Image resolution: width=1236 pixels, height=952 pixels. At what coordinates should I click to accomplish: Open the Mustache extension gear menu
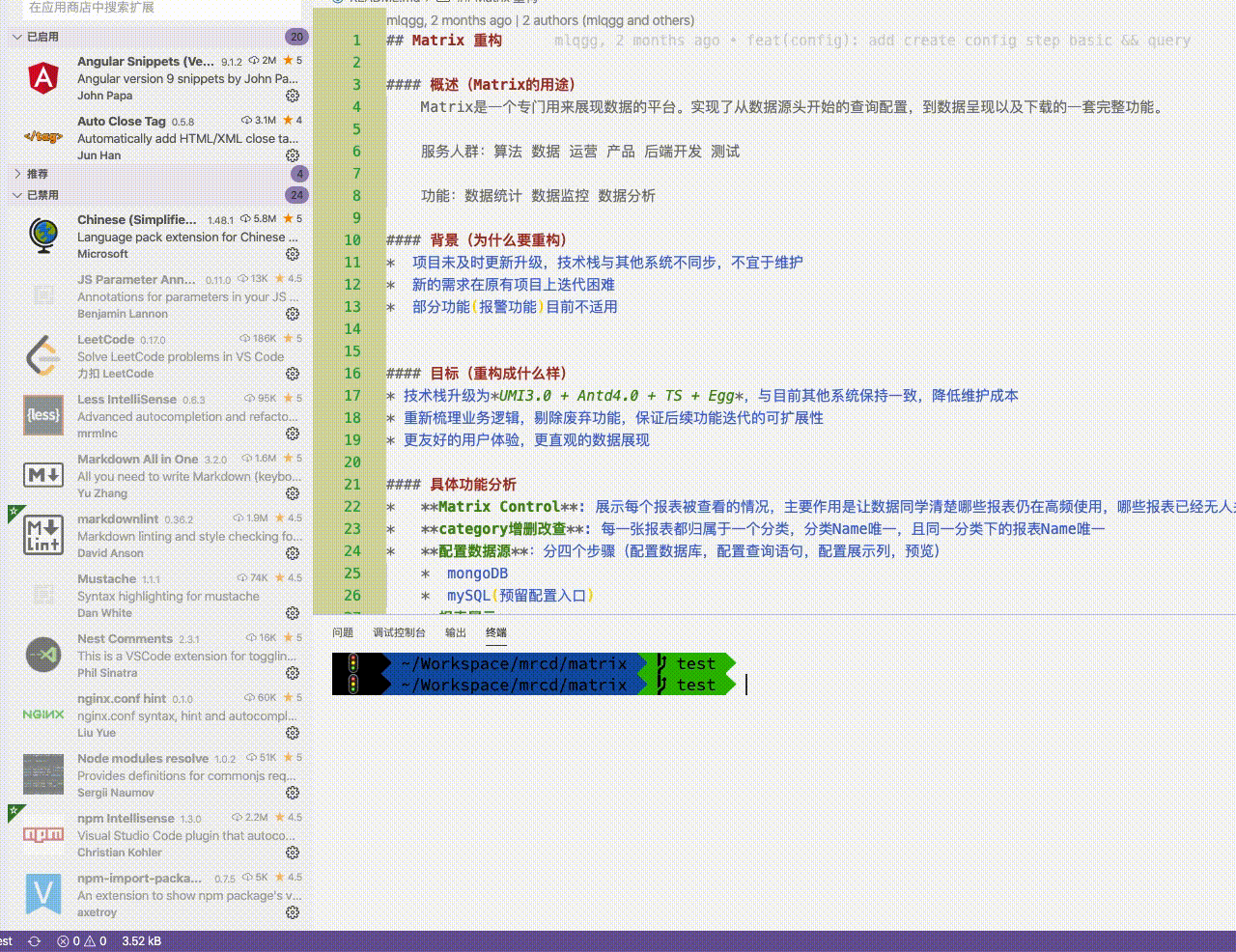click(x=293, y=613)
